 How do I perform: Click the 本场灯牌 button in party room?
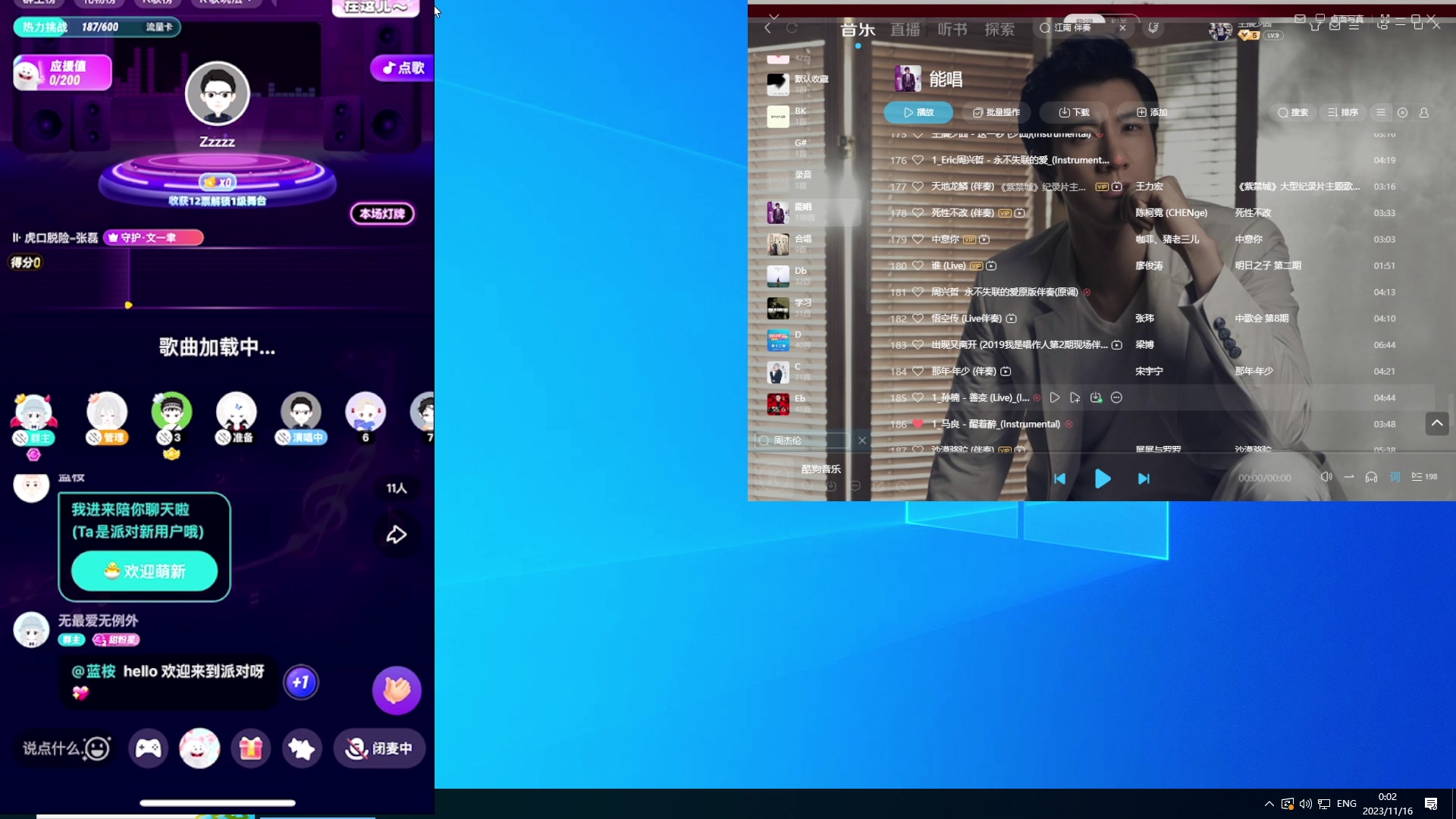point(382,214)
